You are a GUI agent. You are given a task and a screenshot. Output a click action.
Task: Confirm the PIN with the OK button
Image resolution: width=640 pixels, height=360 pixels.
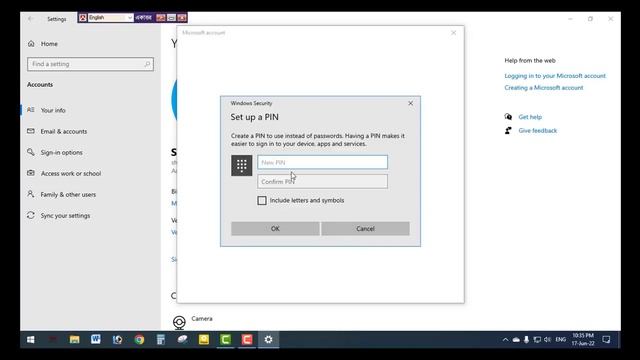[275, 229]
